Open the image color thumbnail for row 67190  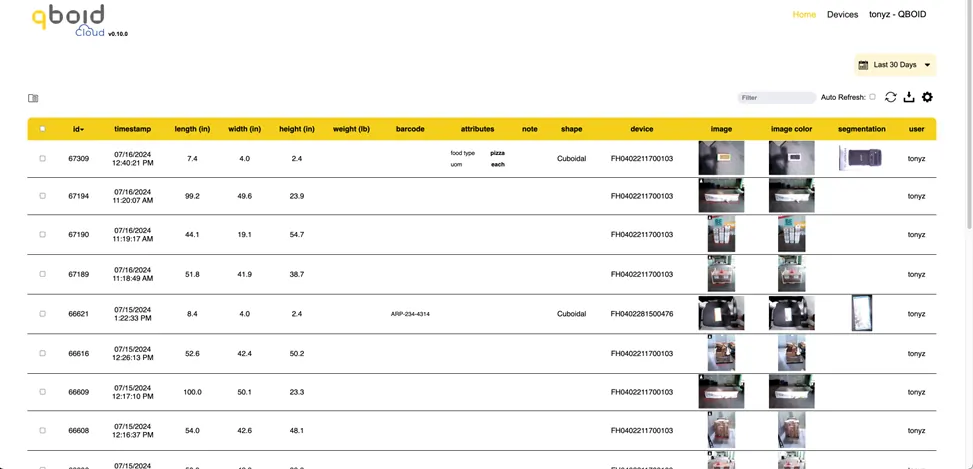tap(791, 234)
